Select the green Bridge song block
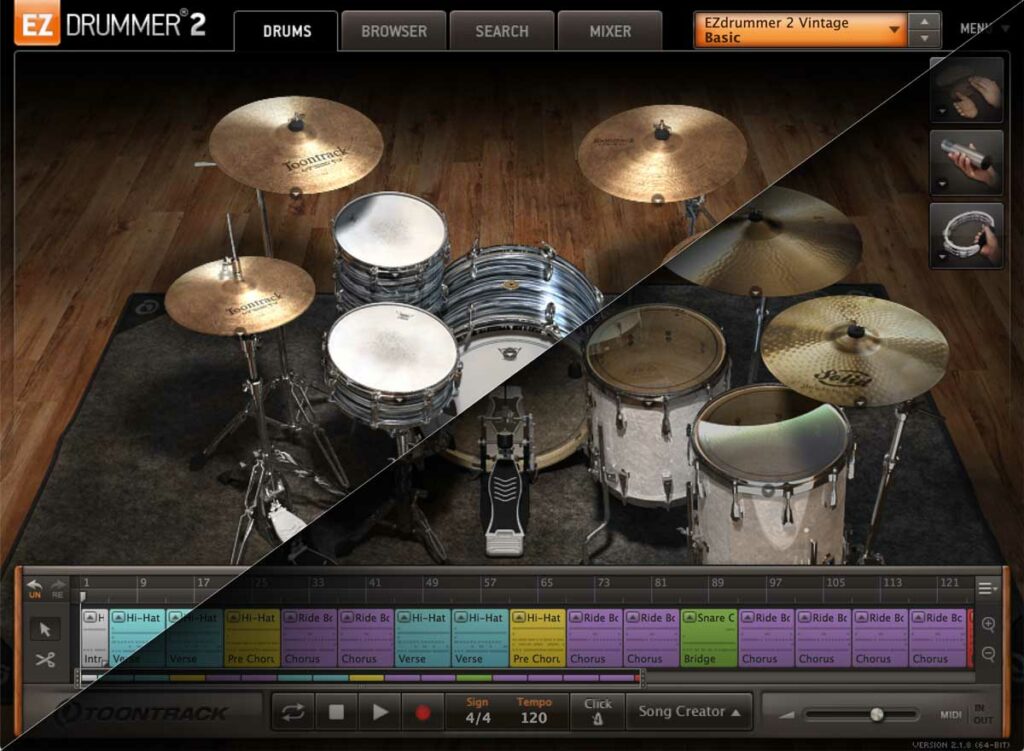This screenshot has height=751, width=1024. [709, 638]
